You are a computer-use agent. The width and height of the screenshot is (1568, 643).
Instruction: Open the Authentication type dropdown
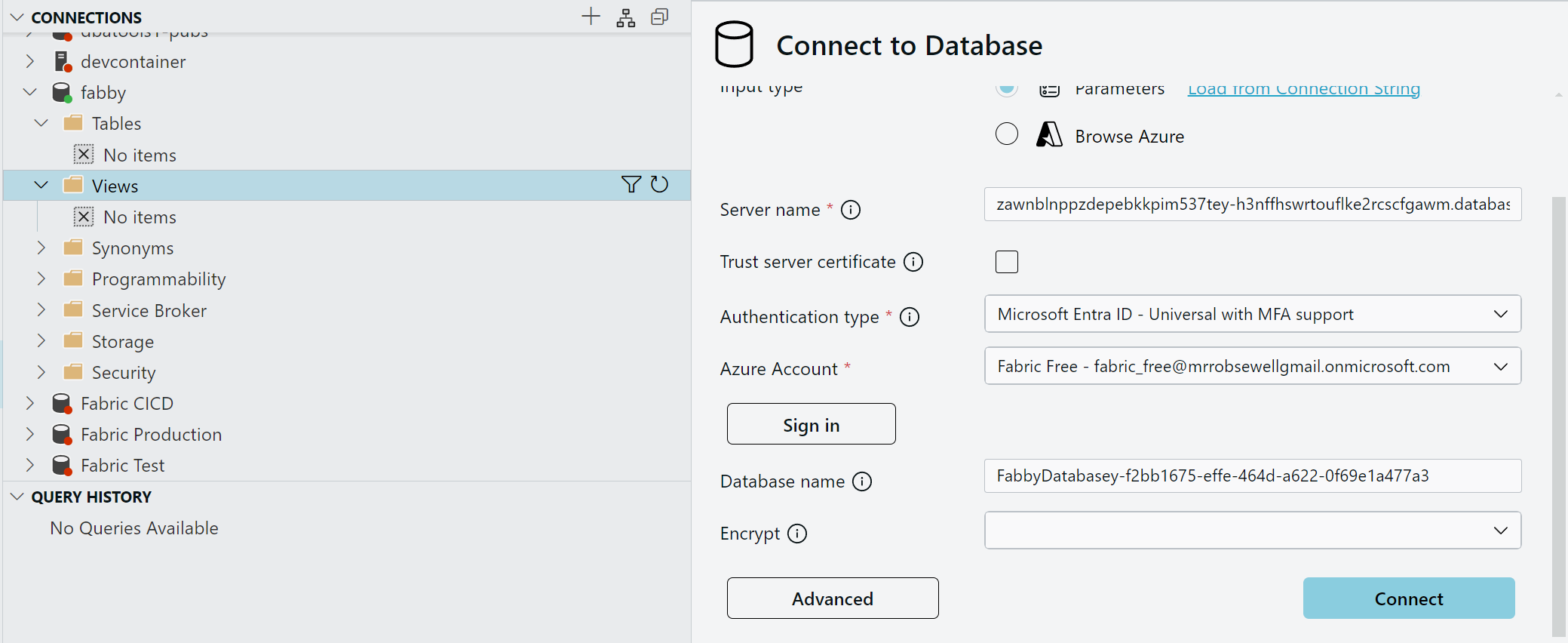coord(1252,314)
